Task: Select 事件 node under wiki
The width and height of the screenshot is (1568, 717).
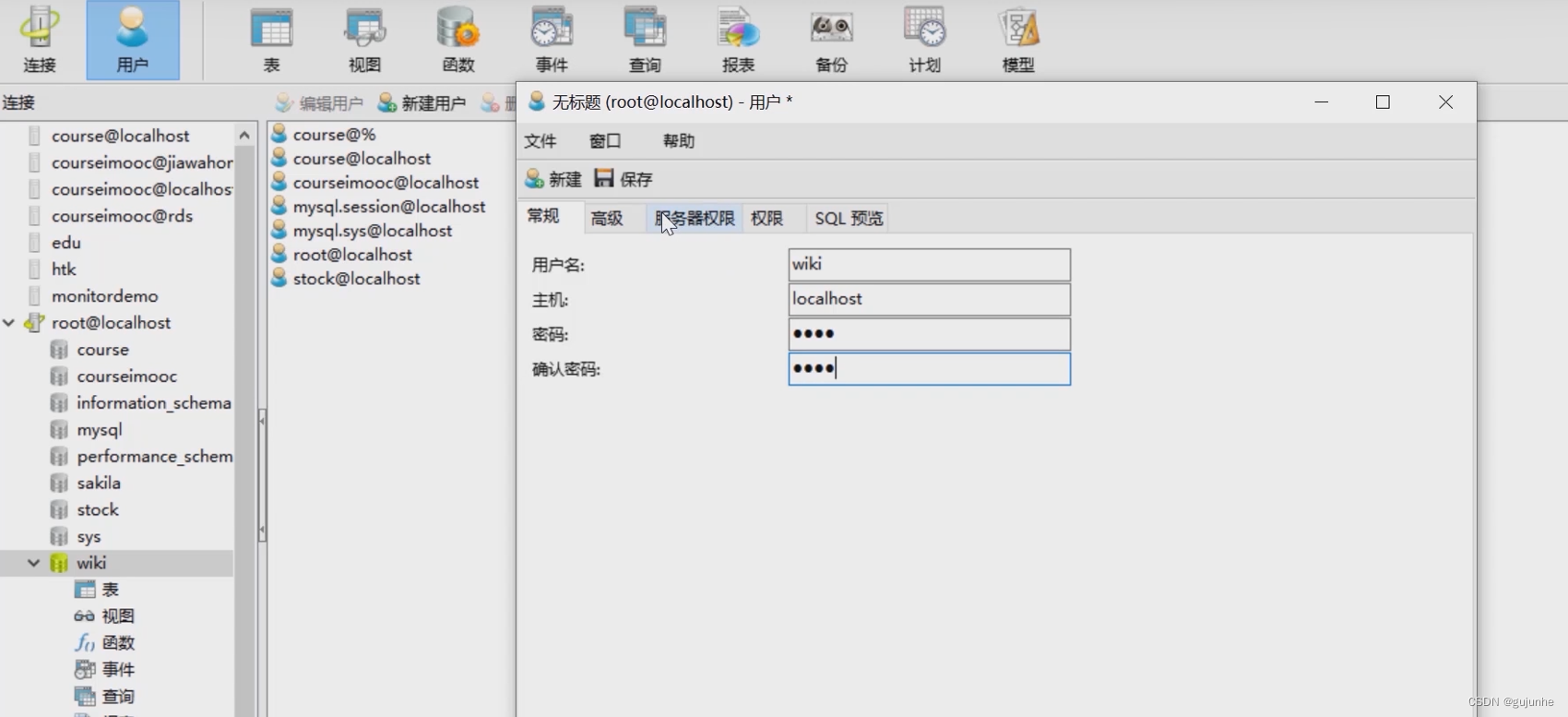Action: click(118, 670)
